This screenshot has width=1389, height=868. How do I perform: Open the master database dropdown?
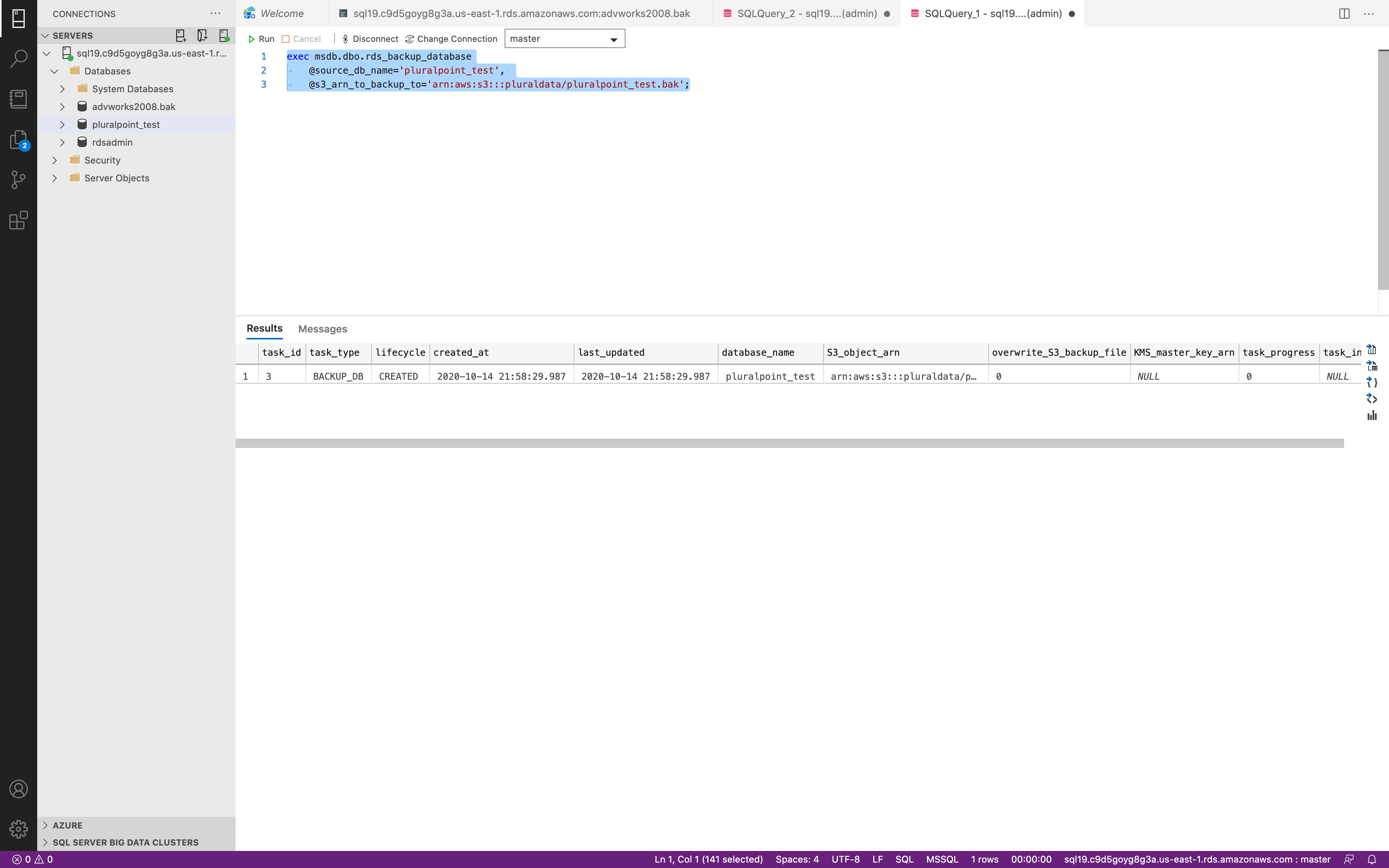tap(564, 39)
